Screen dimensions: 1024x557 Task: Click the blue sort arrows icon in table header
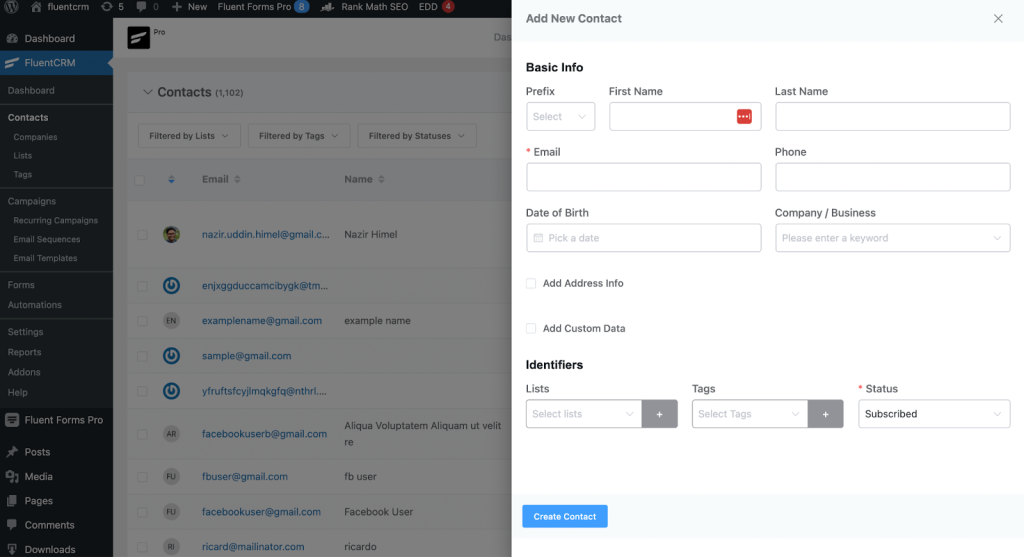[171, 180]
